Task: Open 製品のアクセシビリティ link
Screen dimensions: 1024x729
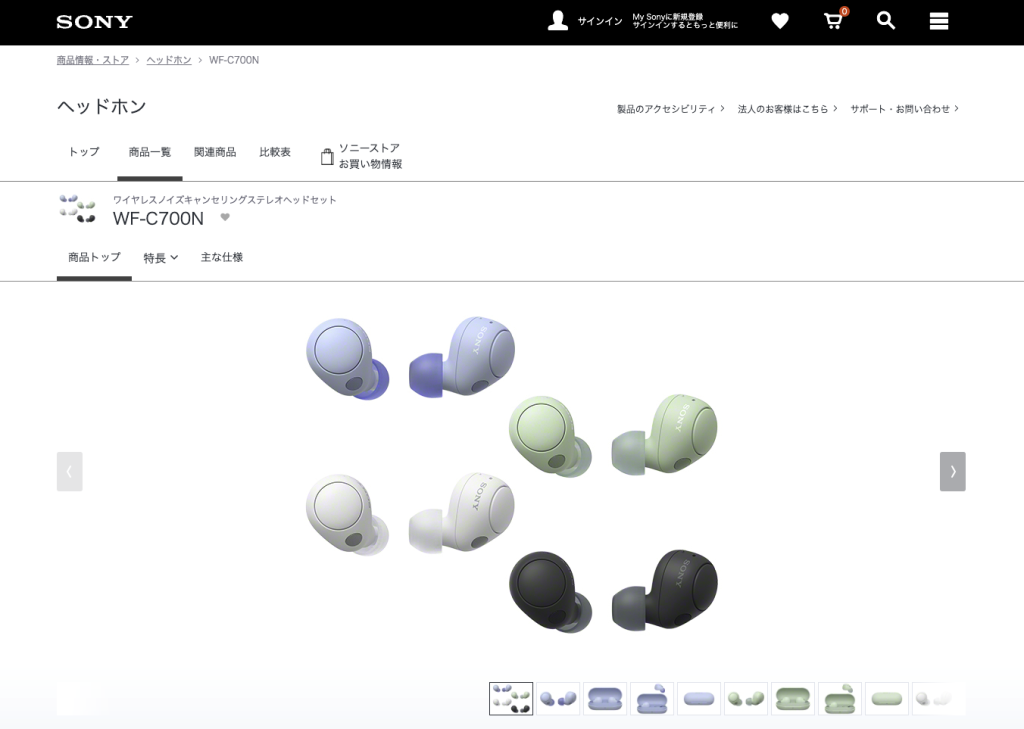Action: point(670,109)
